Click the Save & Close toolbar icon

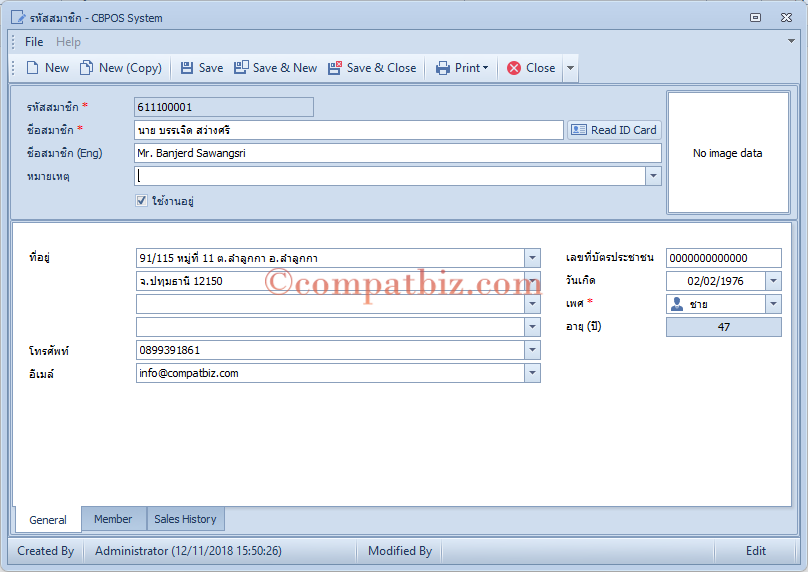point(335,68)
